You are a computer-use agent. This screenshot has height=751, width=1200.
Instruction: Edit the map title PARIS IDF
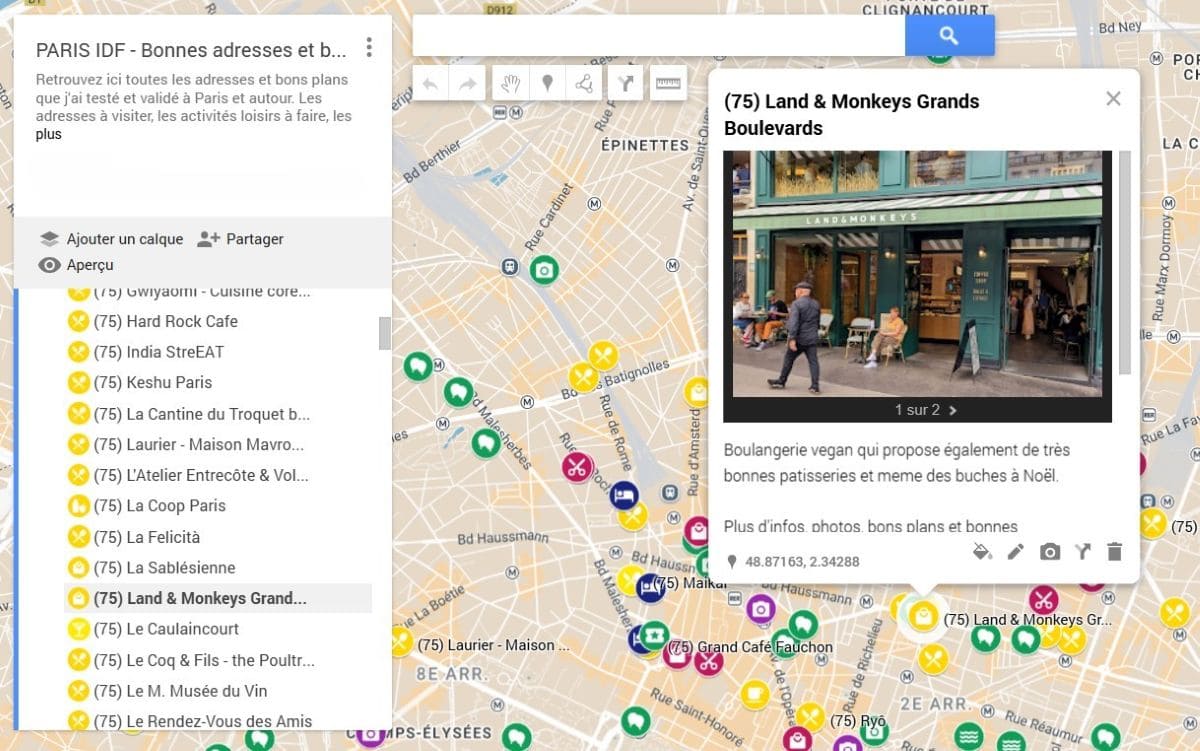[x=191, y=50]
